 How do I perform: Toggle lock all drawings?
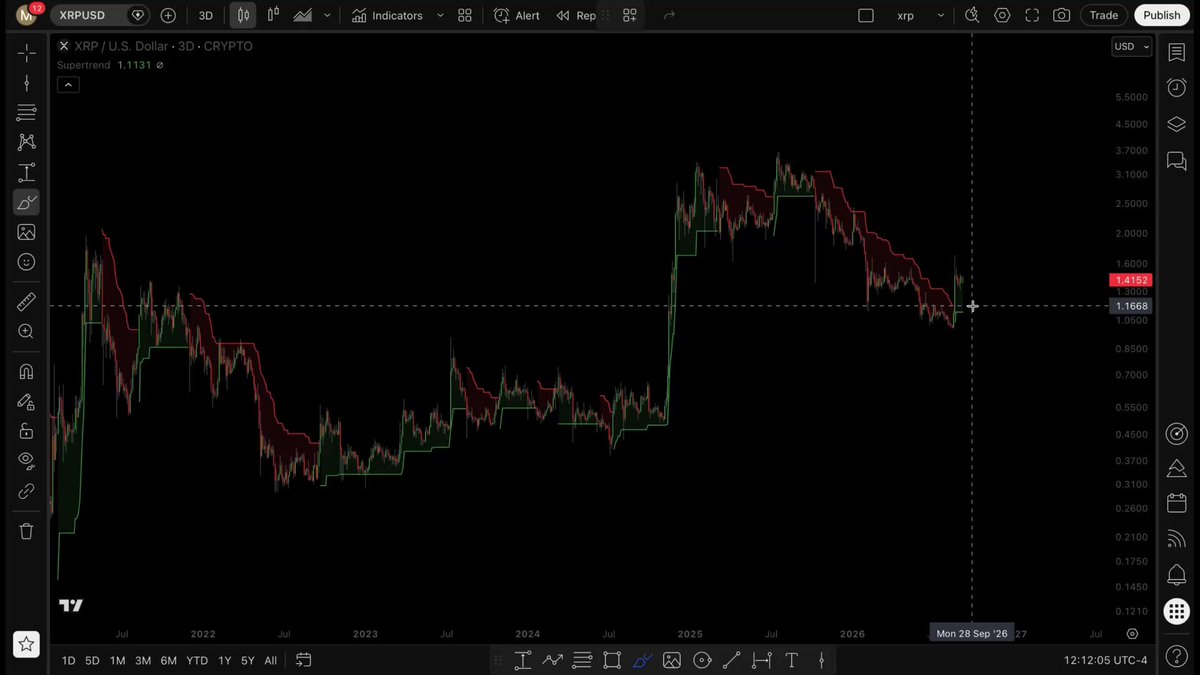pyautogui.click(x=26, y=432)
